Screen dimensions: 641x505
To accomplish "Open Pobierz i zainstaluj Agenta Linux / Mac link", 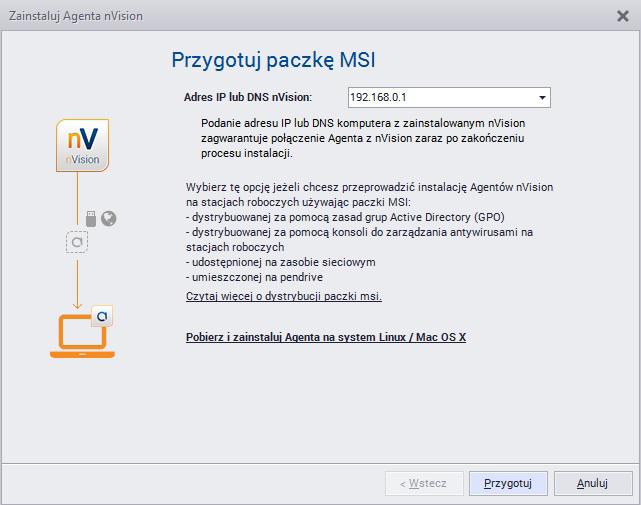I will 326,337.
